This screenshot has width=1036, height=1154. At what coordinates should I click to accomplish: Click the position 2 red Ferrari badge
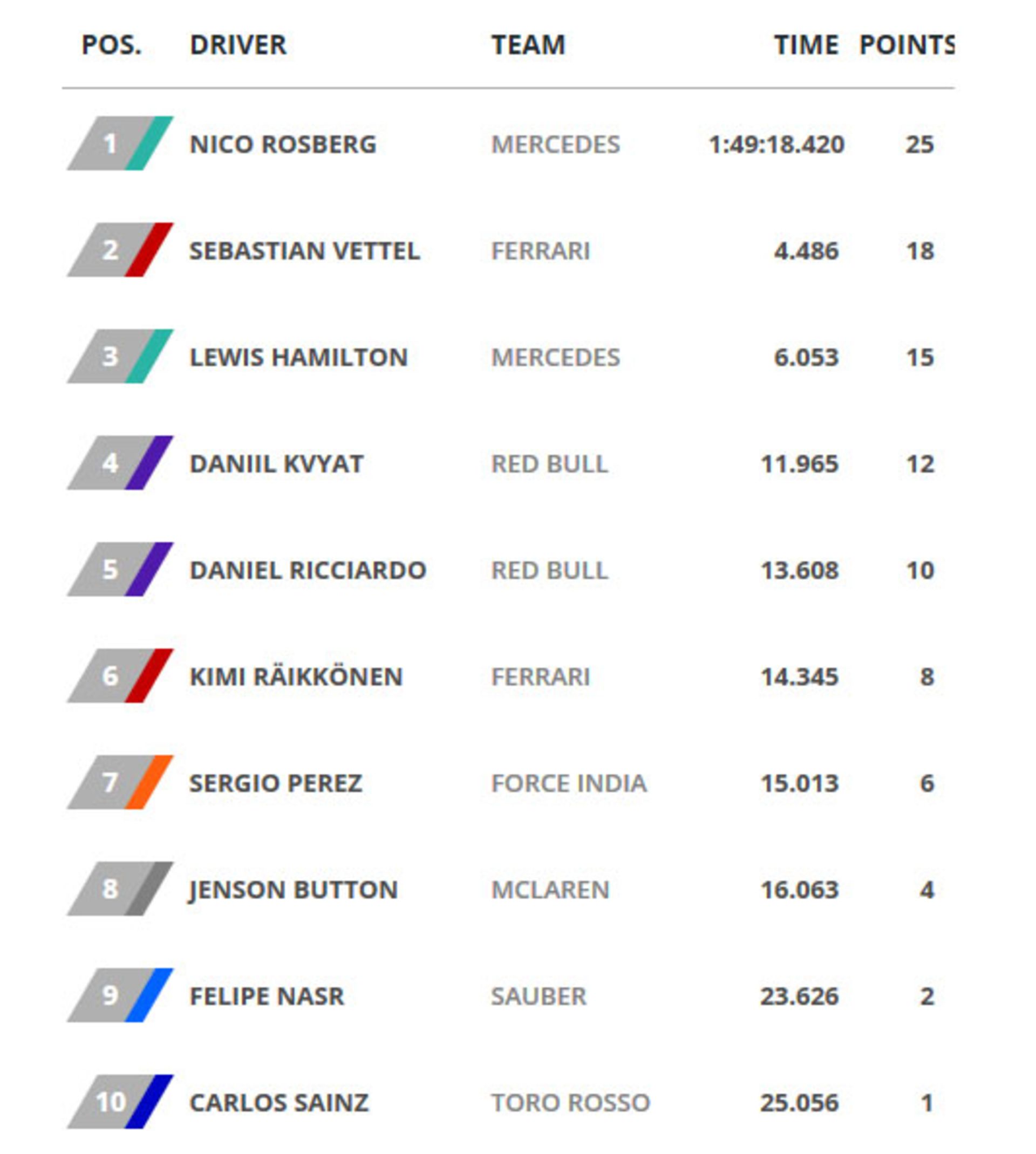click(120, 250)
